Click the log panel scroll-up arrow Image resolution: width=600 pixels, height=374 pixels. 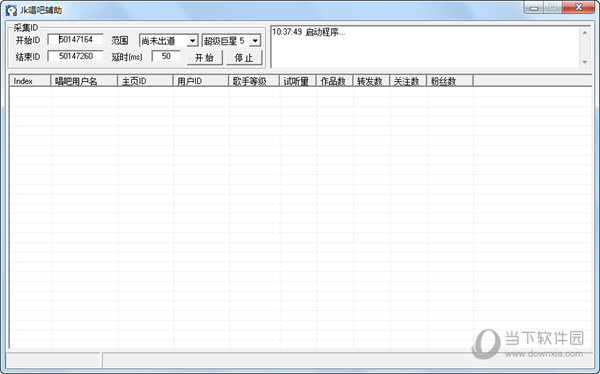tap(585, 33)
